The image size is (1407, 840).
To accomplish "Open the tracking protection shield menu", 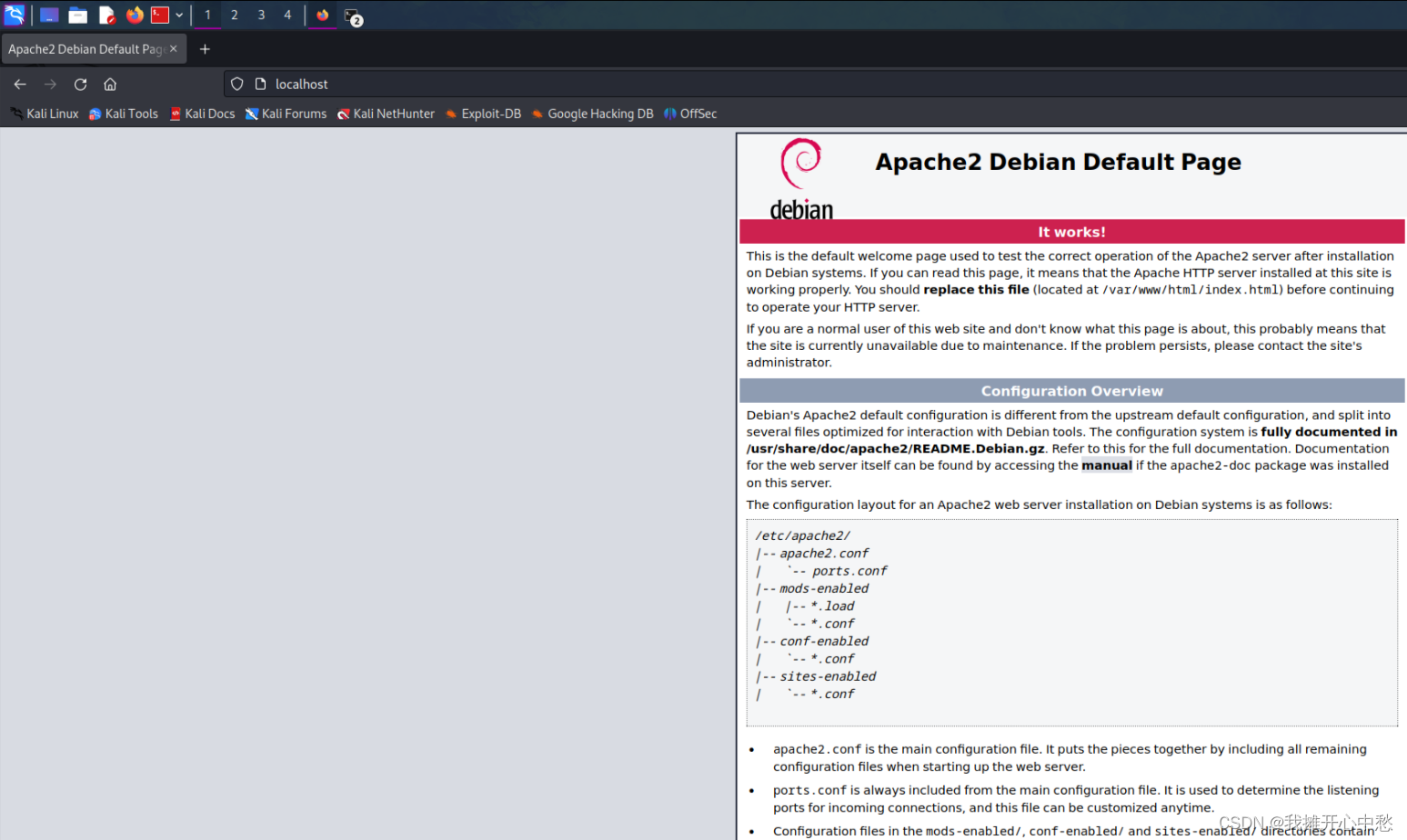I will (236, 84).
